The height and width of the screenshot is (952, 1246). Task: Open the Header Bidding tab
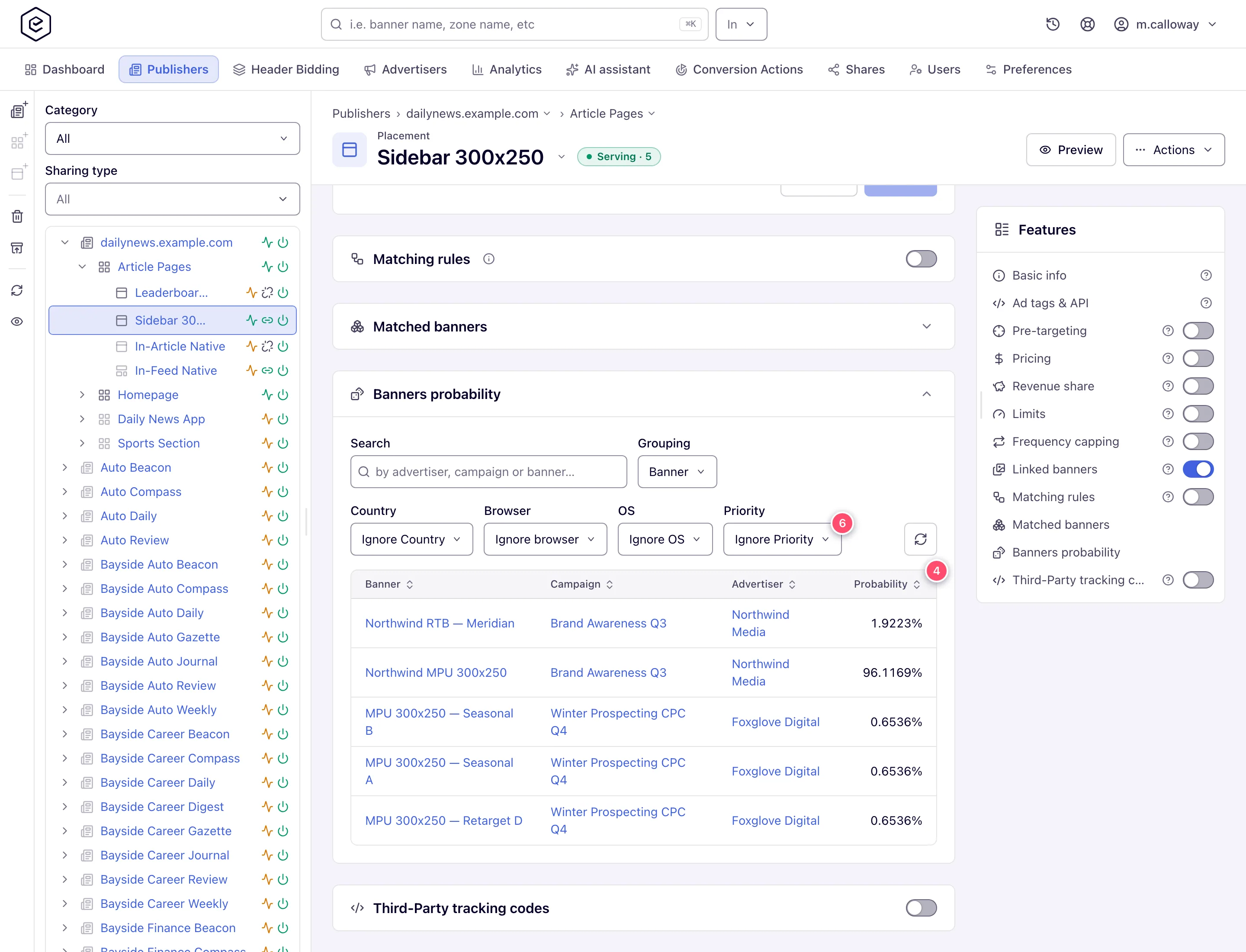(286, 69)
